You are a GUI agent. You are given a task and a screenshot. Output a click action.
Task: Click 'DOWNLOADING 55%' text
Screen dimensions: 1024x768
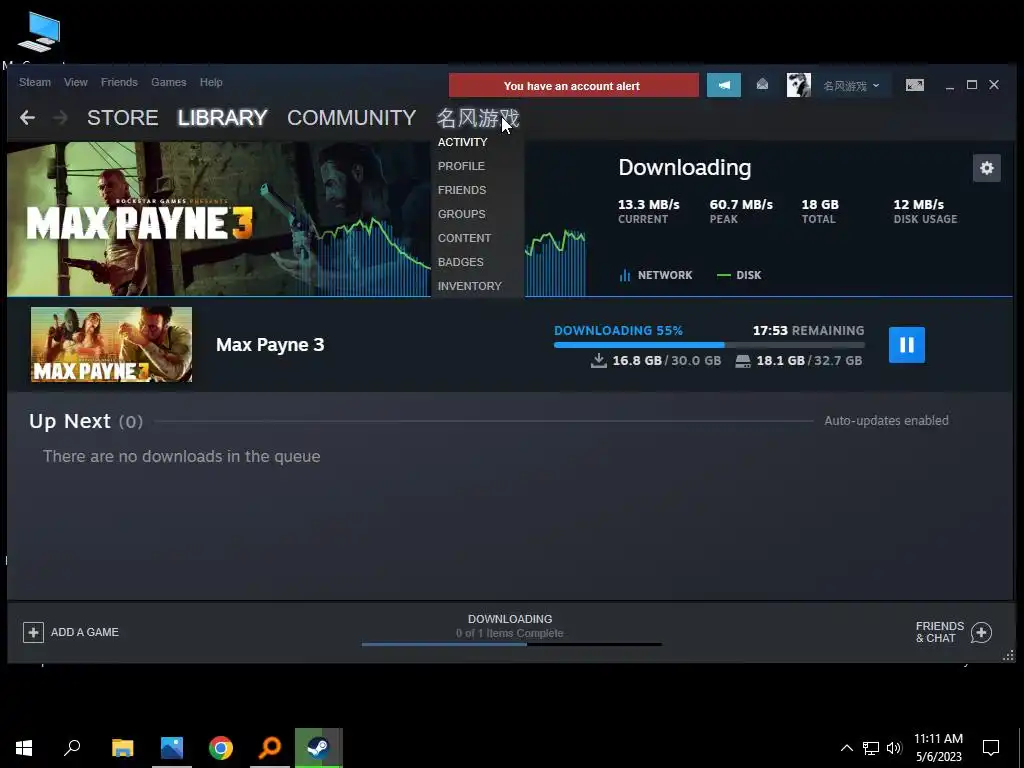coord(618,330)
